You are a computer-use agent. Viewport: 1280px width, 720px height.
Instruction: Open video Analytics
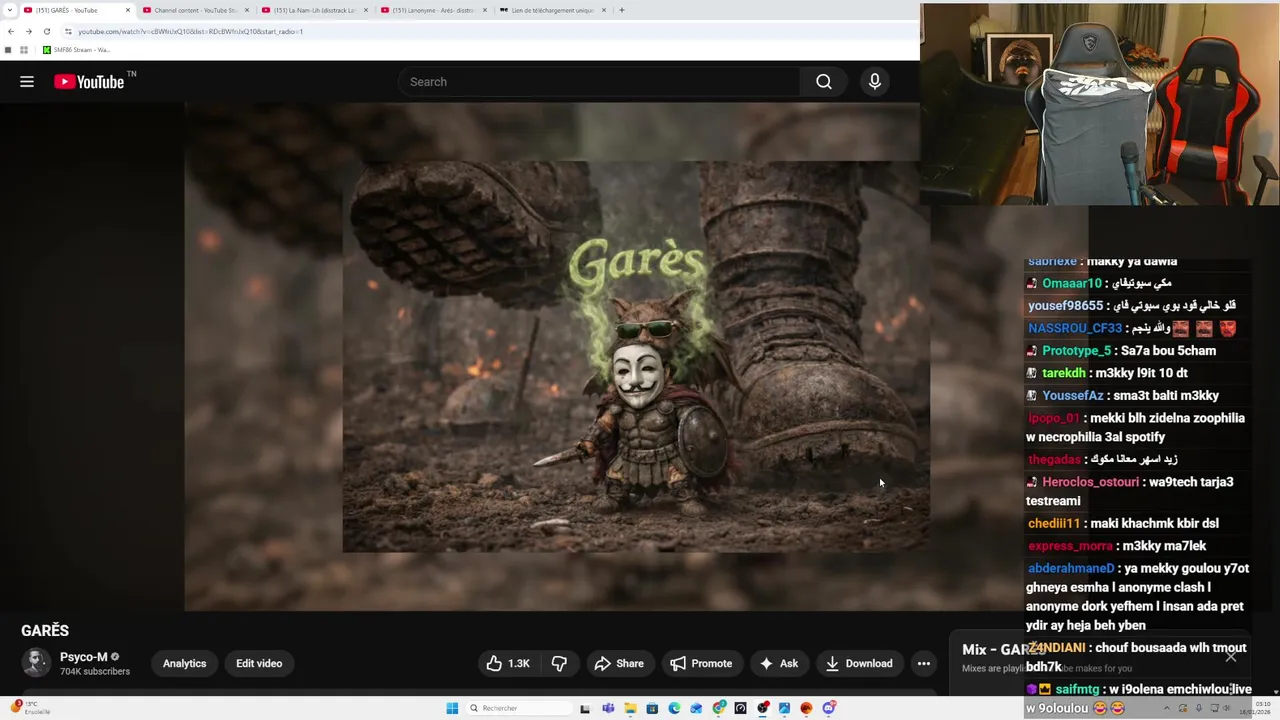(185, 663)
